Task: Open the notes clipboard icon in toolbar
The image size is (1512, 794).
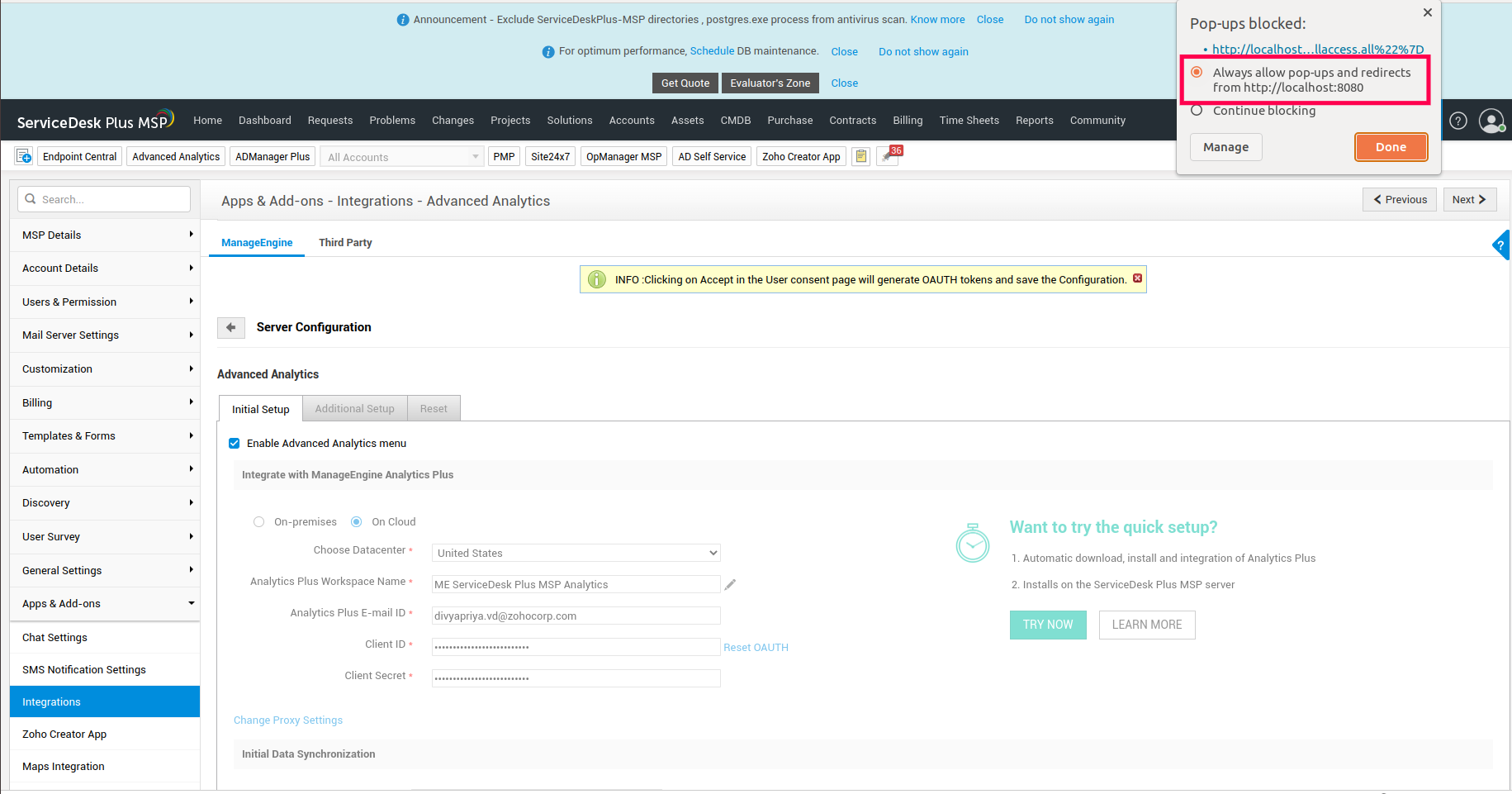Action: 861,156
